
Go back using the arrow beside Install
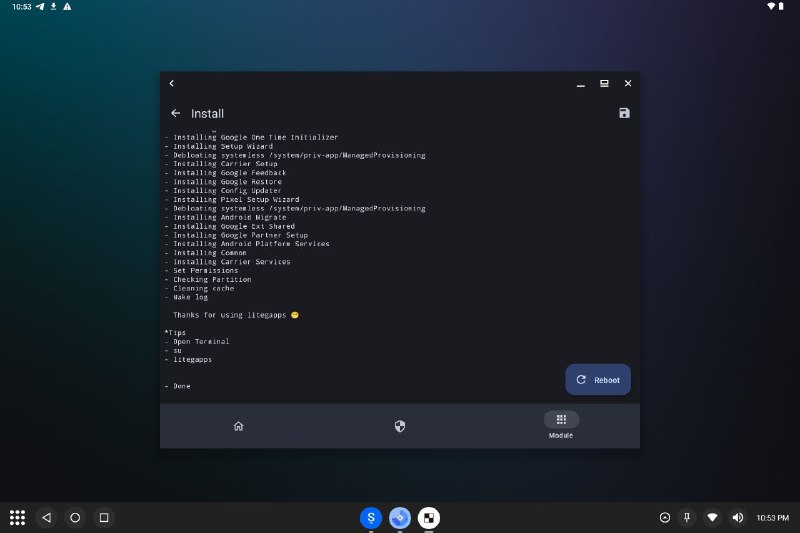coord(176,113)
